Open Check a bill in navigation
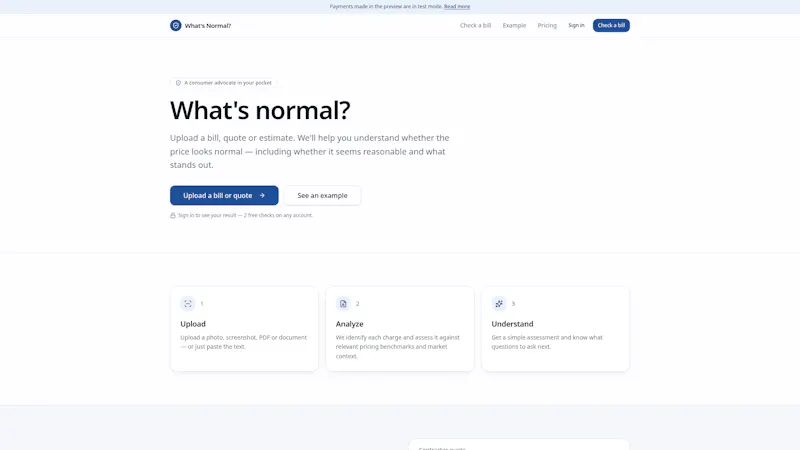800x450 pixels. point(475,26)
